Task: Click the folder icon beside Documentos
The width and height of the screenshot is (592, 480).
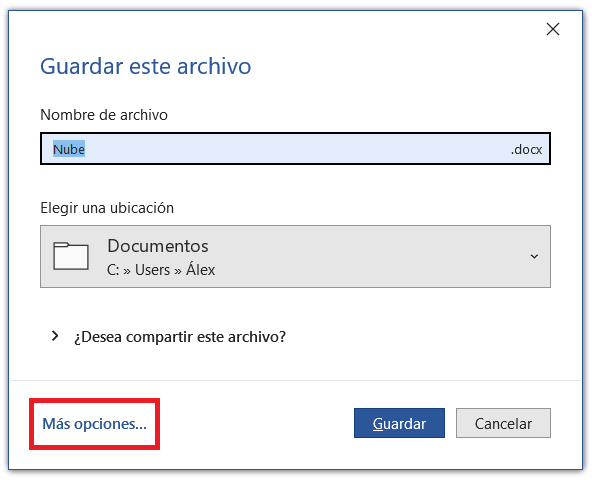Action: (71, 256)
